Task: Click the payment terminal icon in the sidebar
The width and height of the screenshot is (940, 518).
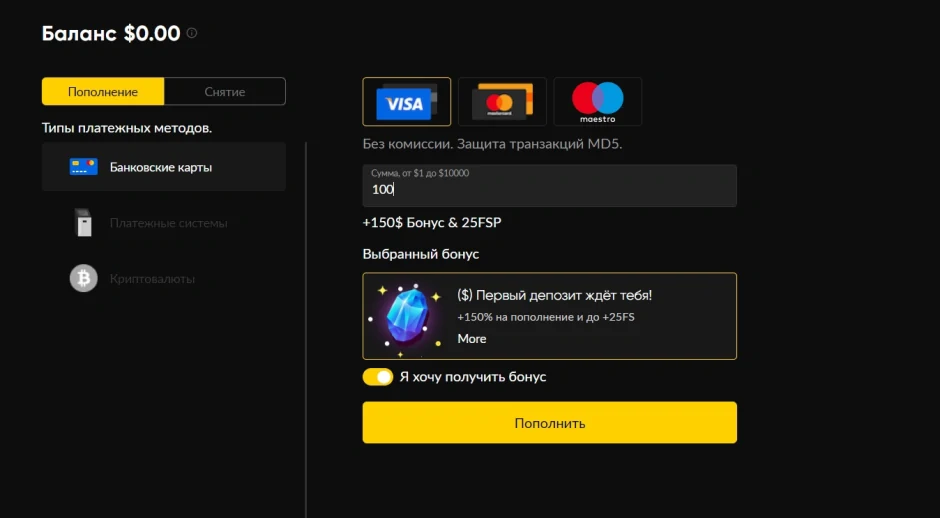Action: tap(83, 223)
